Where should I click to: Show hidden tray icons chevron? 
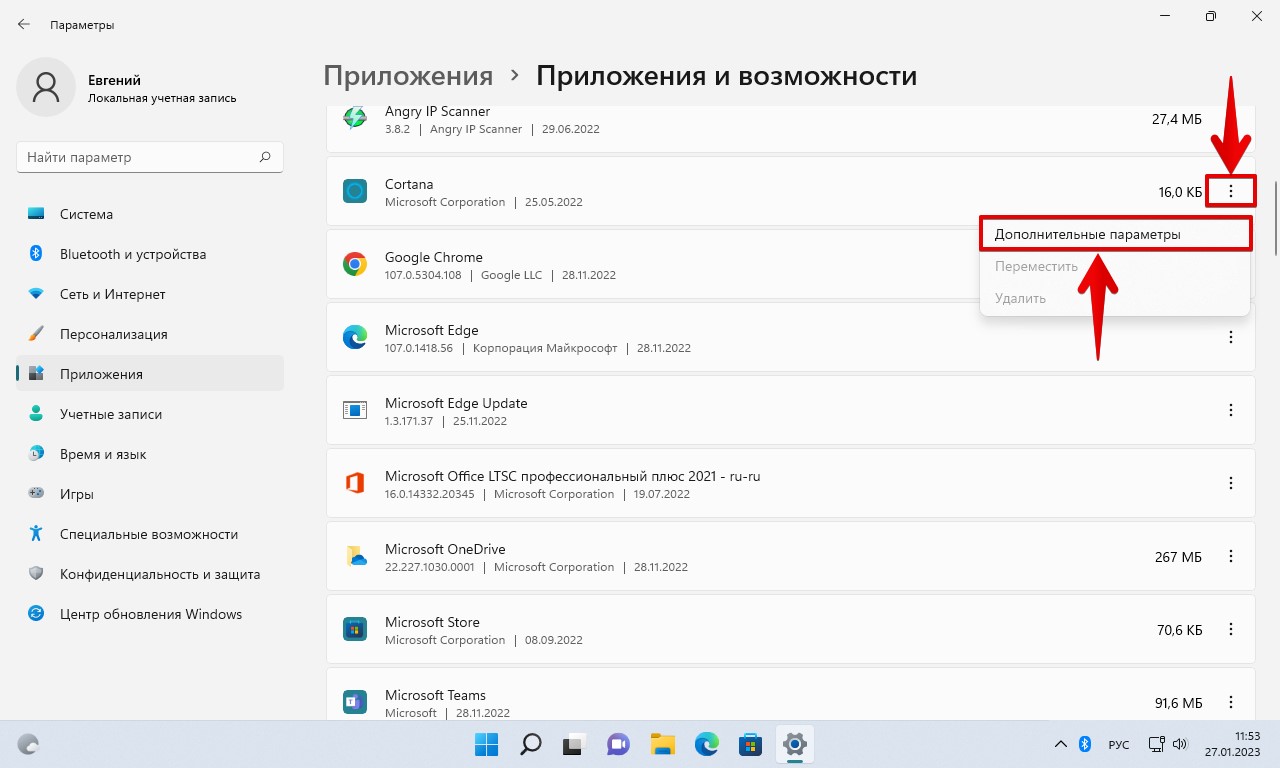point(1060,744)
